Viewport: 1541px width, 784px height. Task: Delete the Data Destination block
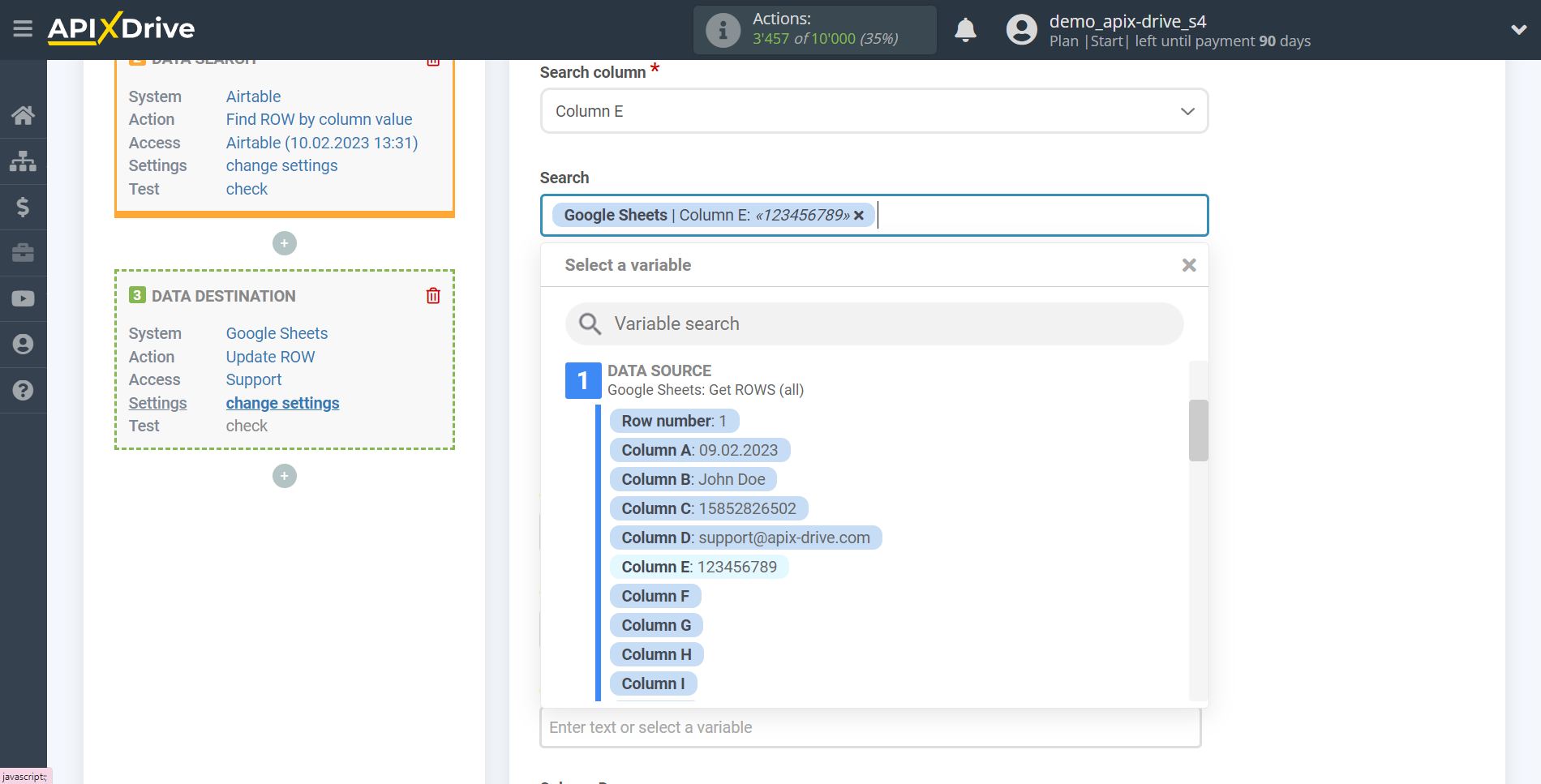[x=433, y=296]
